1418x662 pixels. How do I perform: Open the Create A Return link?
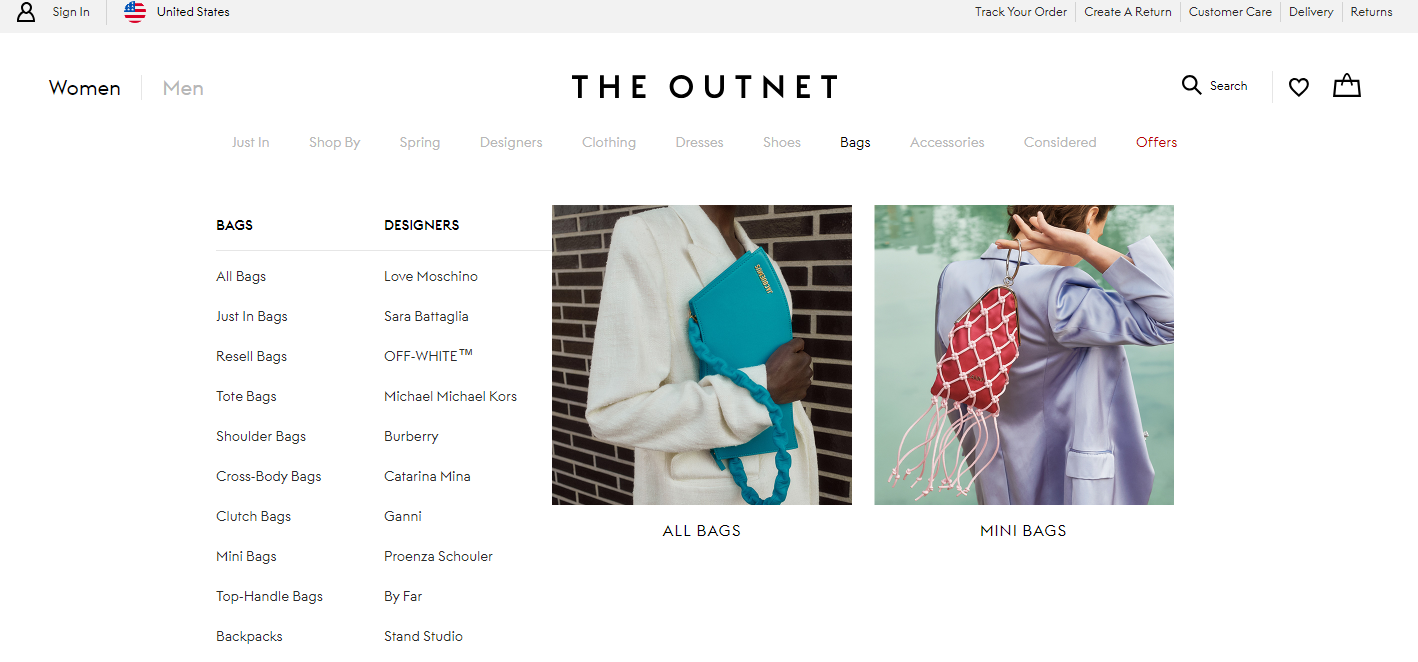point(1128,12)
